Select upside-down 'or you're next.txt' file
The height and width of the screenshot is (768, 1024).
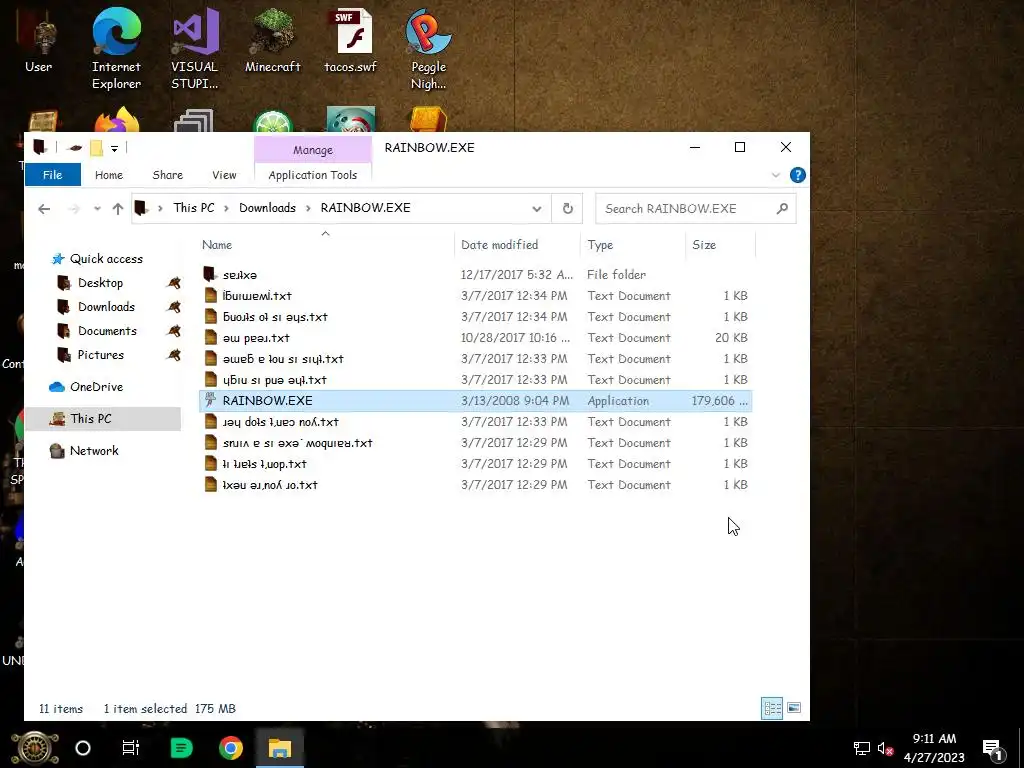(475, 485)
